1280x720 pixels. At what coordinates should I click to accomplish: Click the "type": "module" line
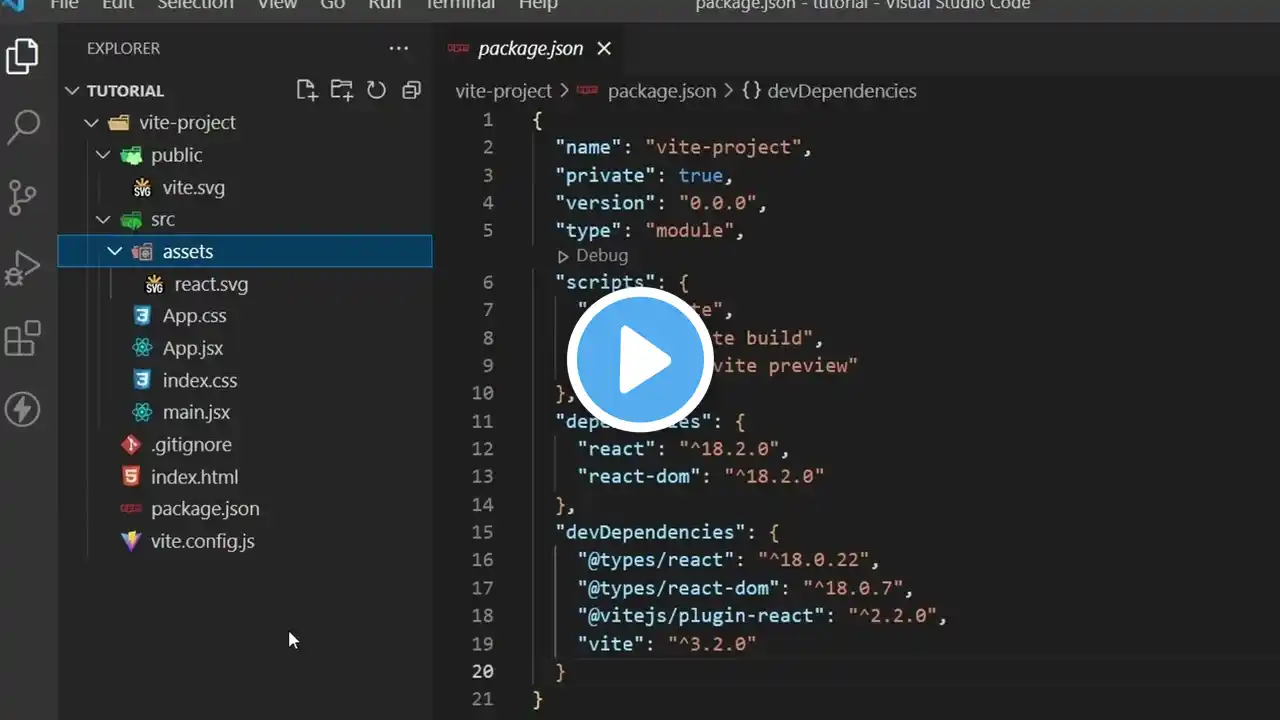click(651, 231)
